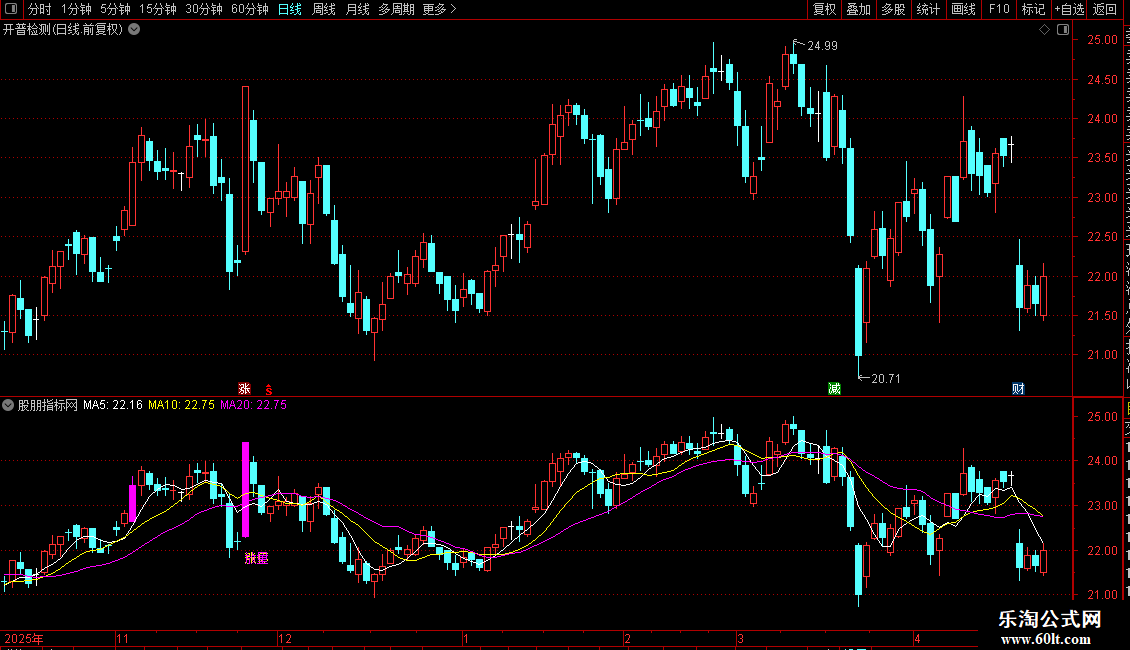The width and height of the screenshot is (1130, 650).
Task: Toggle the left panel icon in top bar
Action: tap(11, 9)
